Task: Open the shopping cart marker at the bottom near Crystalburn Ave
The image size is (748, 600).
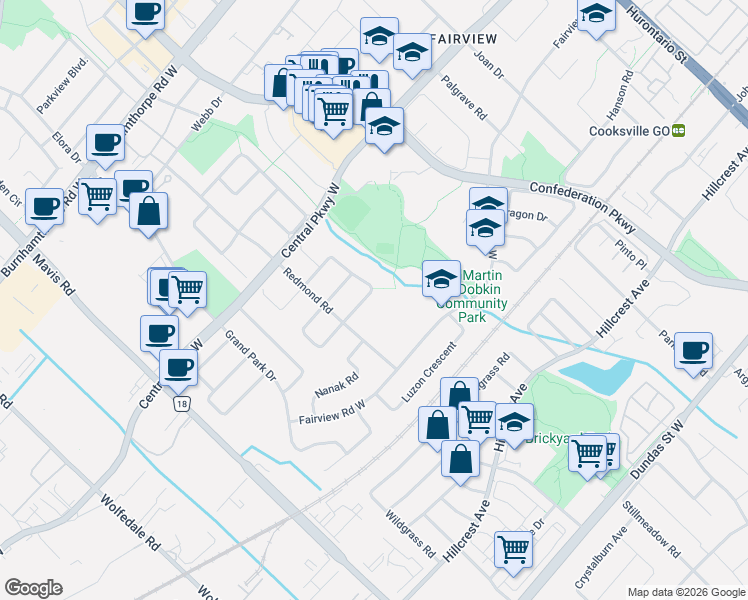Action: pos(513,552)
